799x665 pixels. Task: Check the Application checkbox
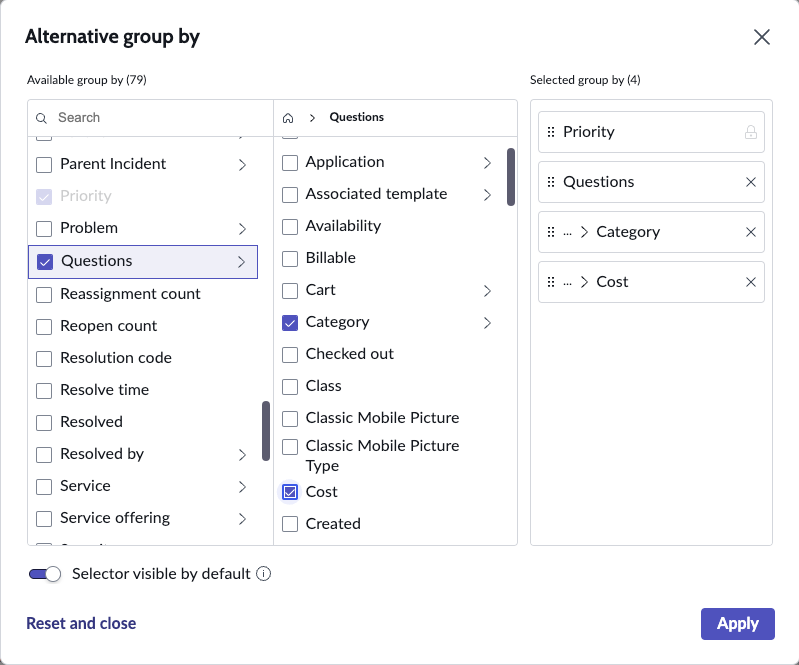click(290, 163)
